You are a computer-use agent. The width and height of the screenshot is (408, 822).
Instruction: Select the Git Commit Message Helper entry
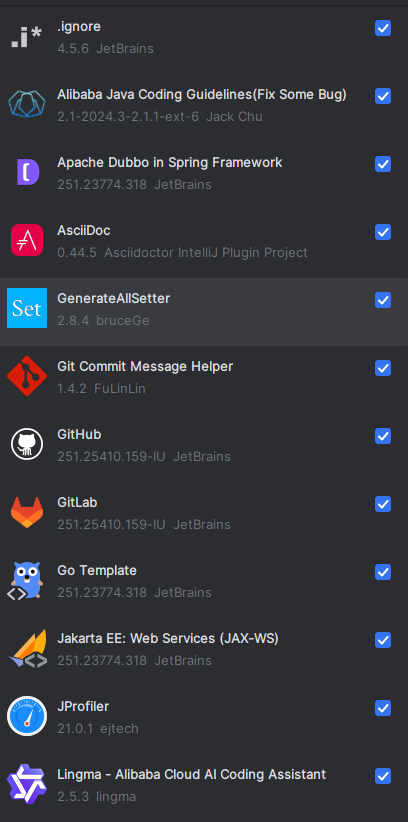click(204, 376)
